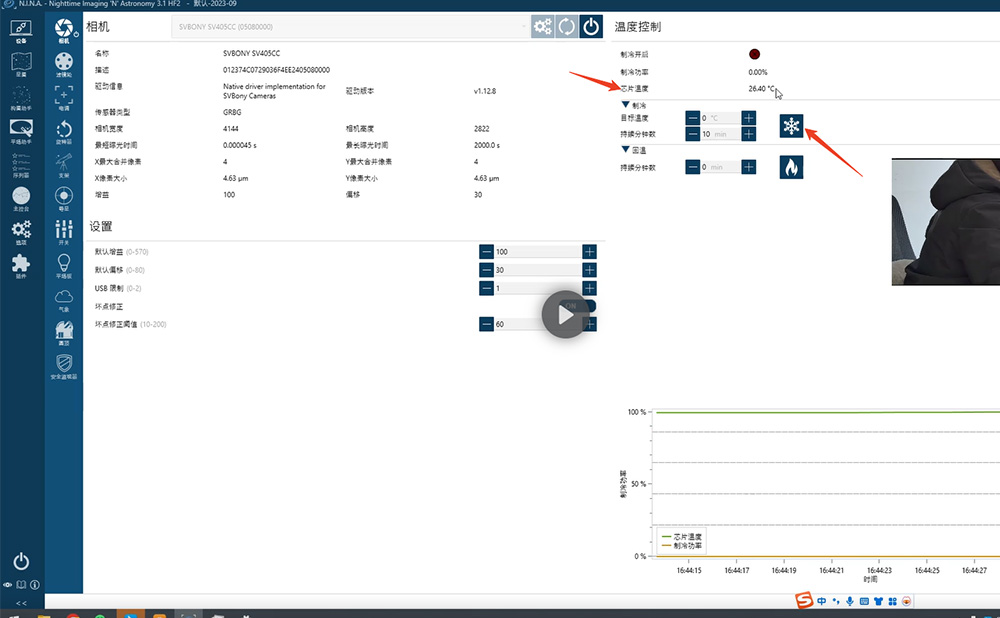Play the video using the center play button
This screenshot has width=1000, height=618.
(565, 315)
